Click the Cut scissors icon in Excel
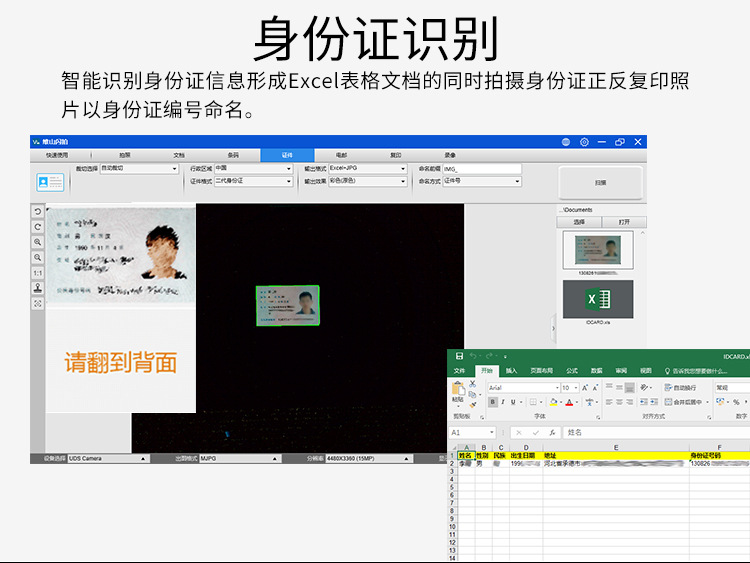This screenshot has width=750, height=563. pyautogui.click(x=473, y=384)
